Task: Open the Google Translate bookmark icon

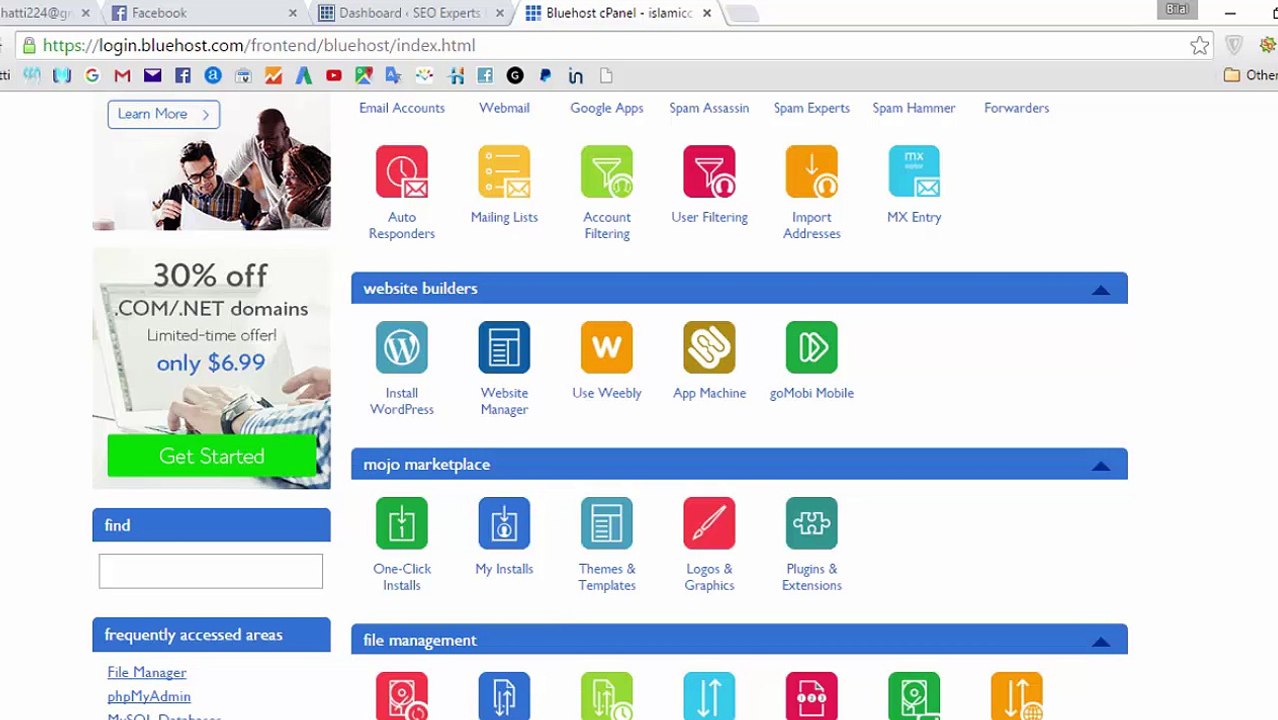Action: point(394,75)
